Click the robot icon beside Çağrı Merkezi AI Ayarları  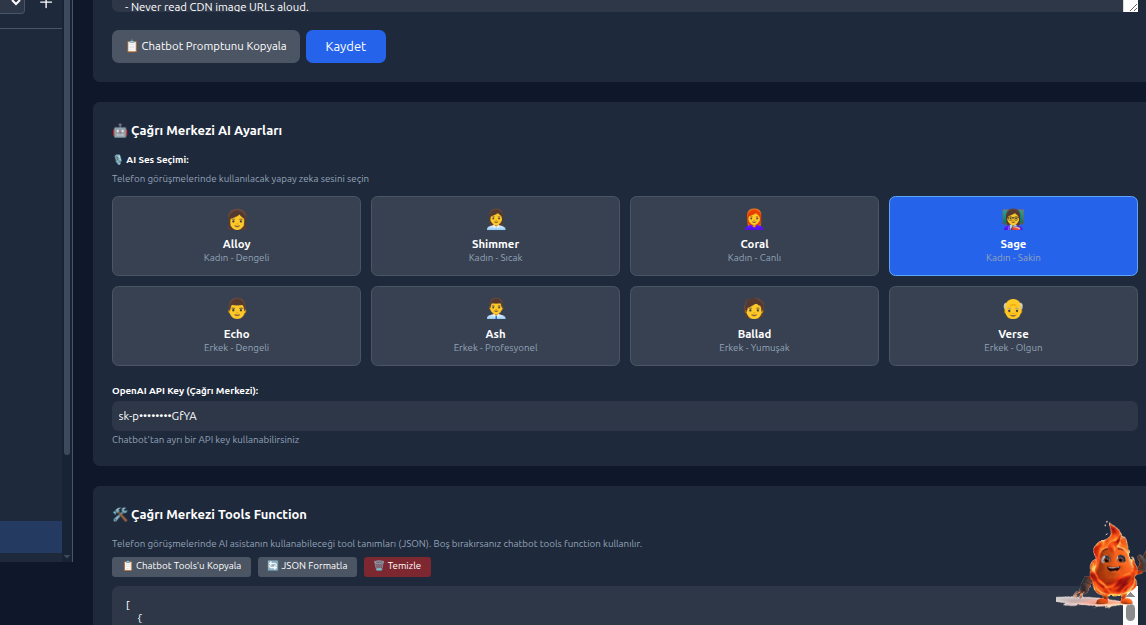click(x=119, y=130)
